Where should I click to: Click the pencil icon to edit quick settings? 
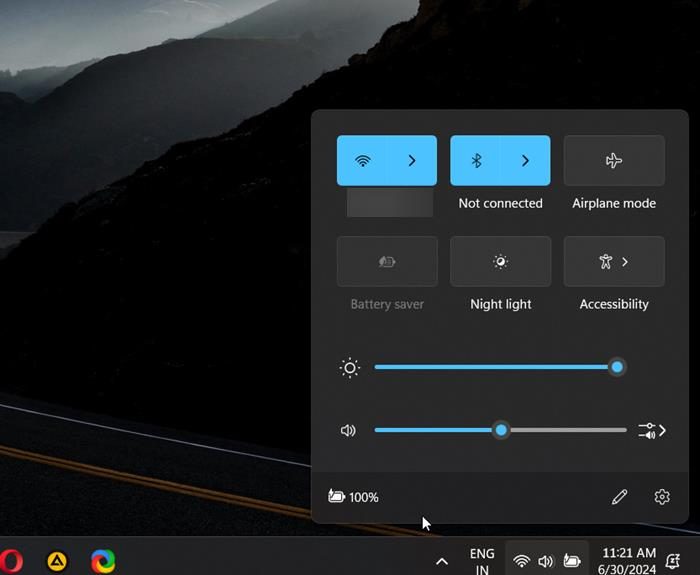[619, 497]
